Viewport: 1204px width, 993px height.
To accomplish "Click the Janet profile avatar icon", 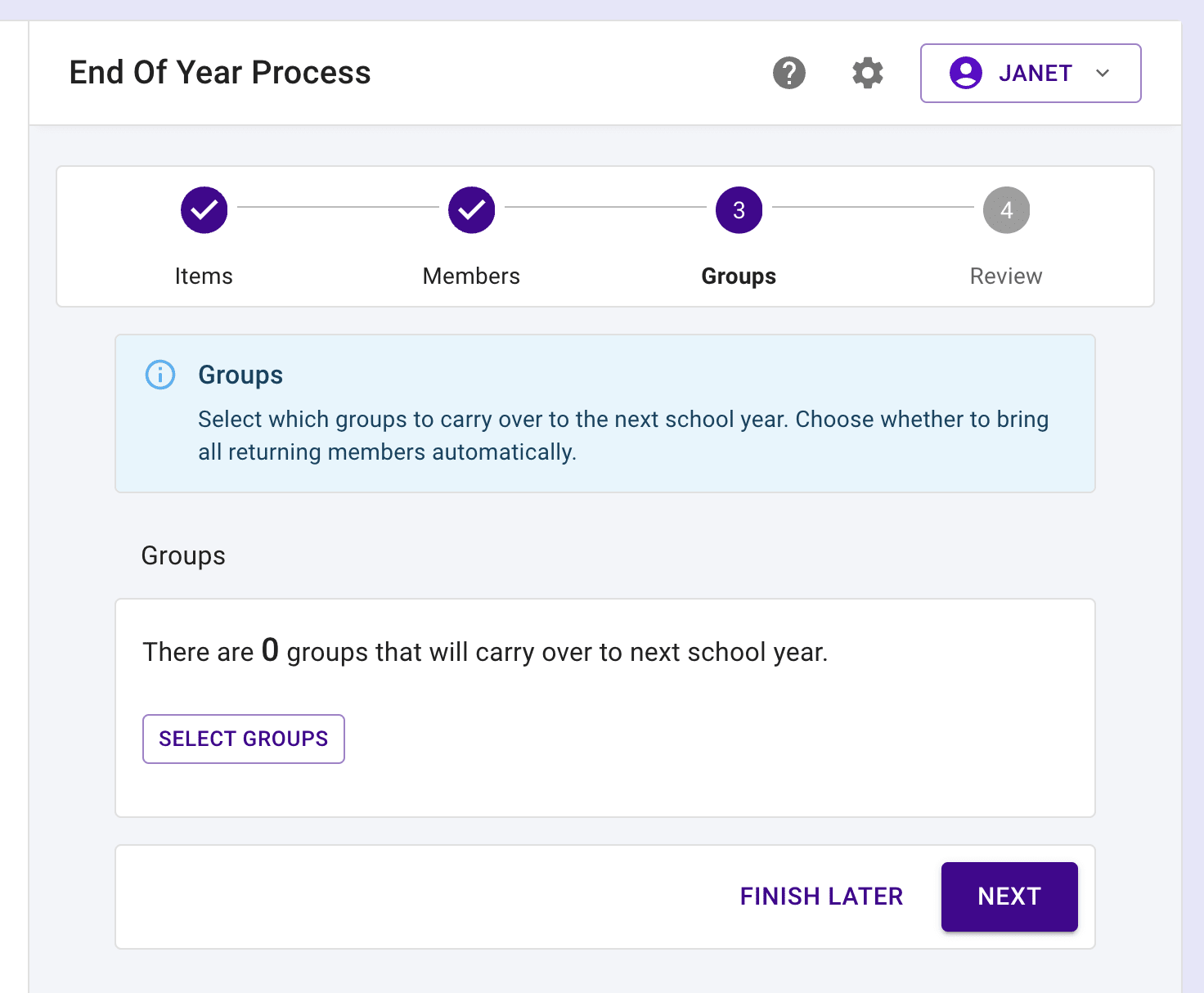I will coord(966,73).
